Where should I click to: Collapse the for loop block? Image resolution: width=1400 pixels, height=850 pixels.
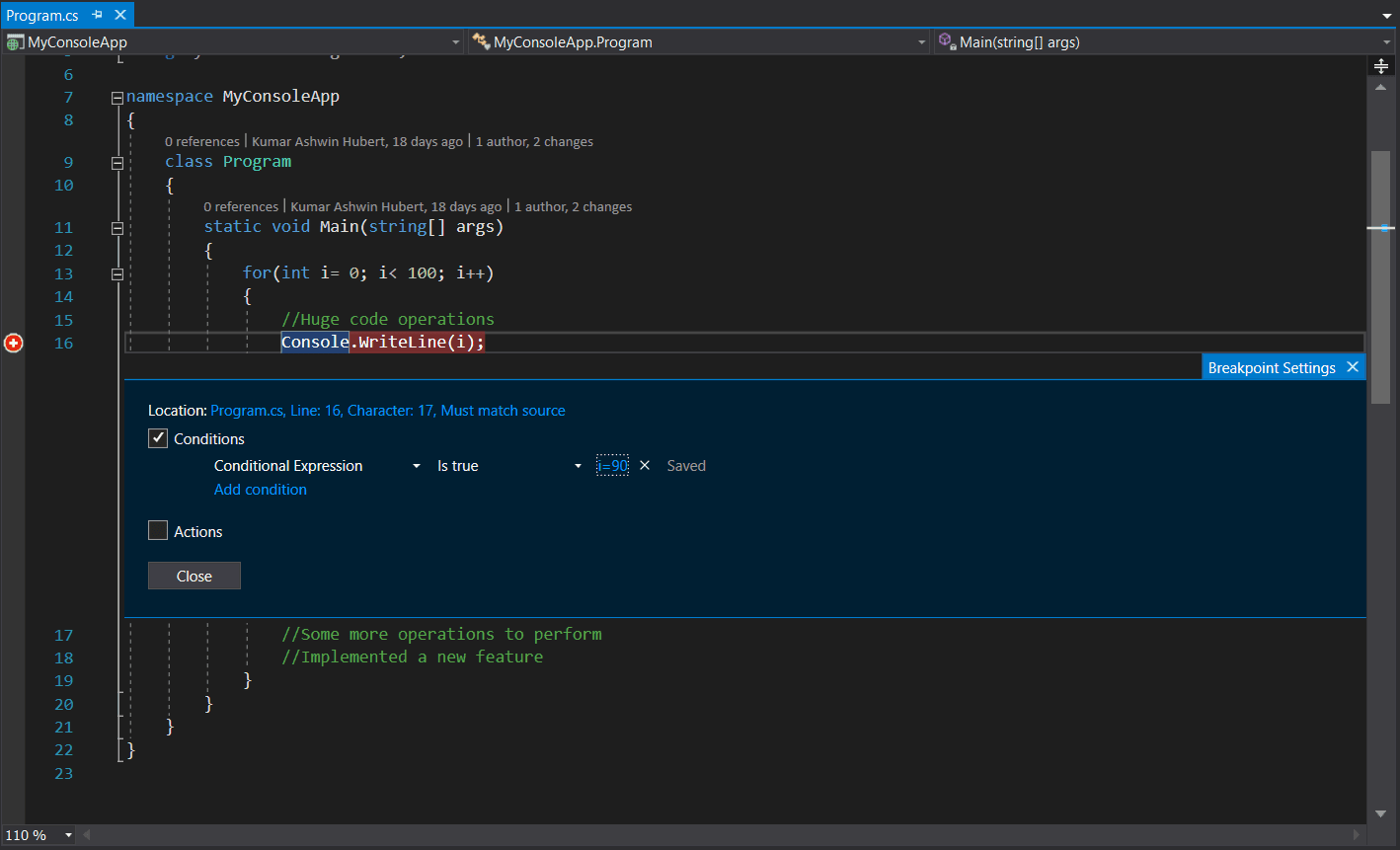click(x=117, y=274)
